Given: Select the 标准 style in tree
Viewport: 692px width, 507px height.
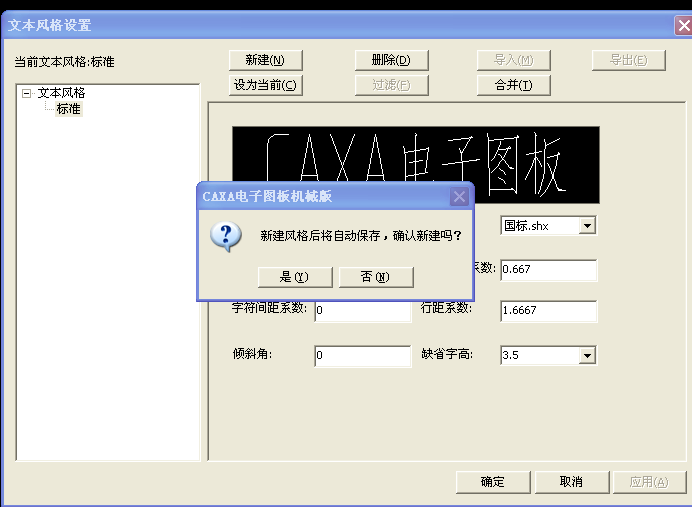Looking at the screenshot, I should pos(68,109).
